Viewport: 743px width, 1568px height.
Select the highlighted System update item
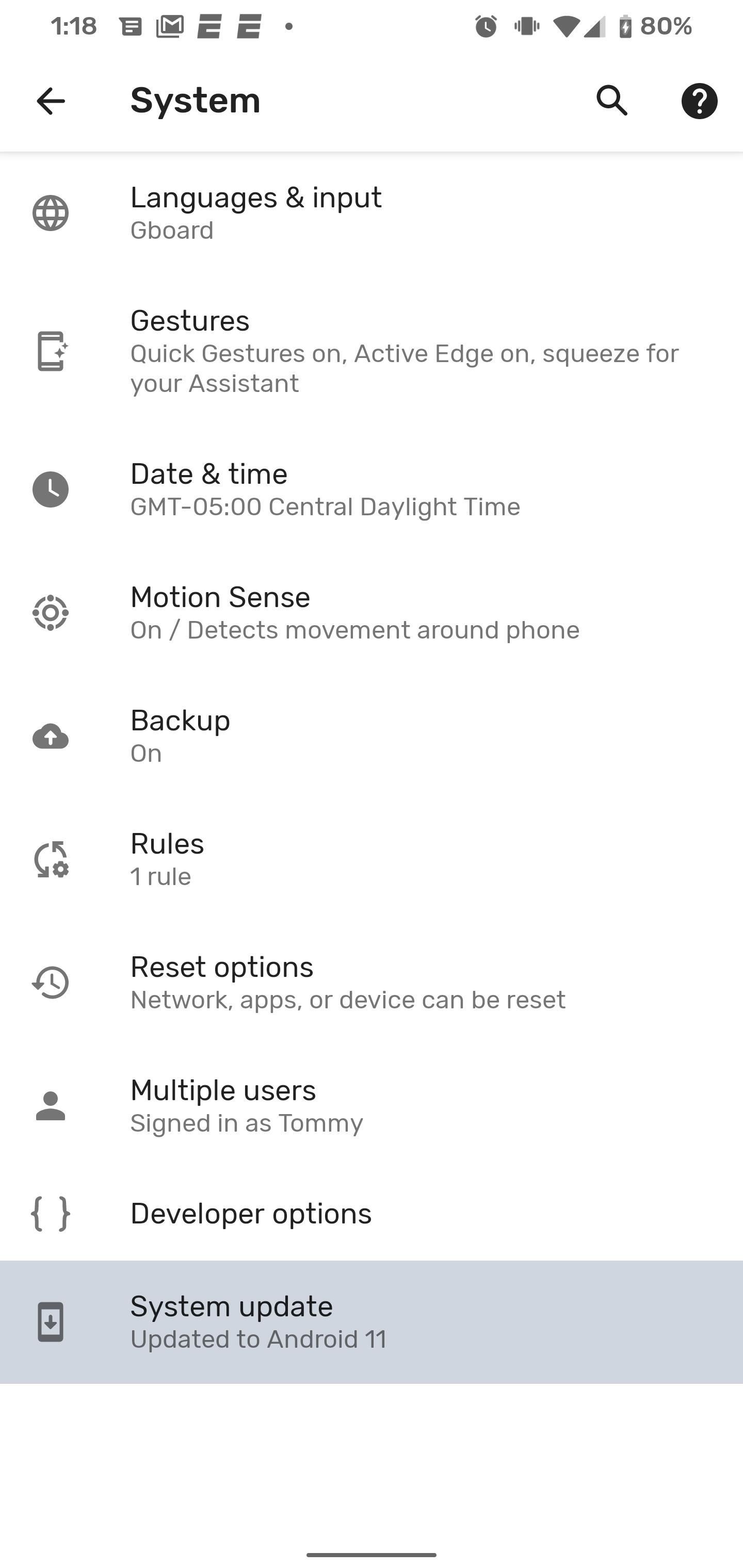point(372,1322)
